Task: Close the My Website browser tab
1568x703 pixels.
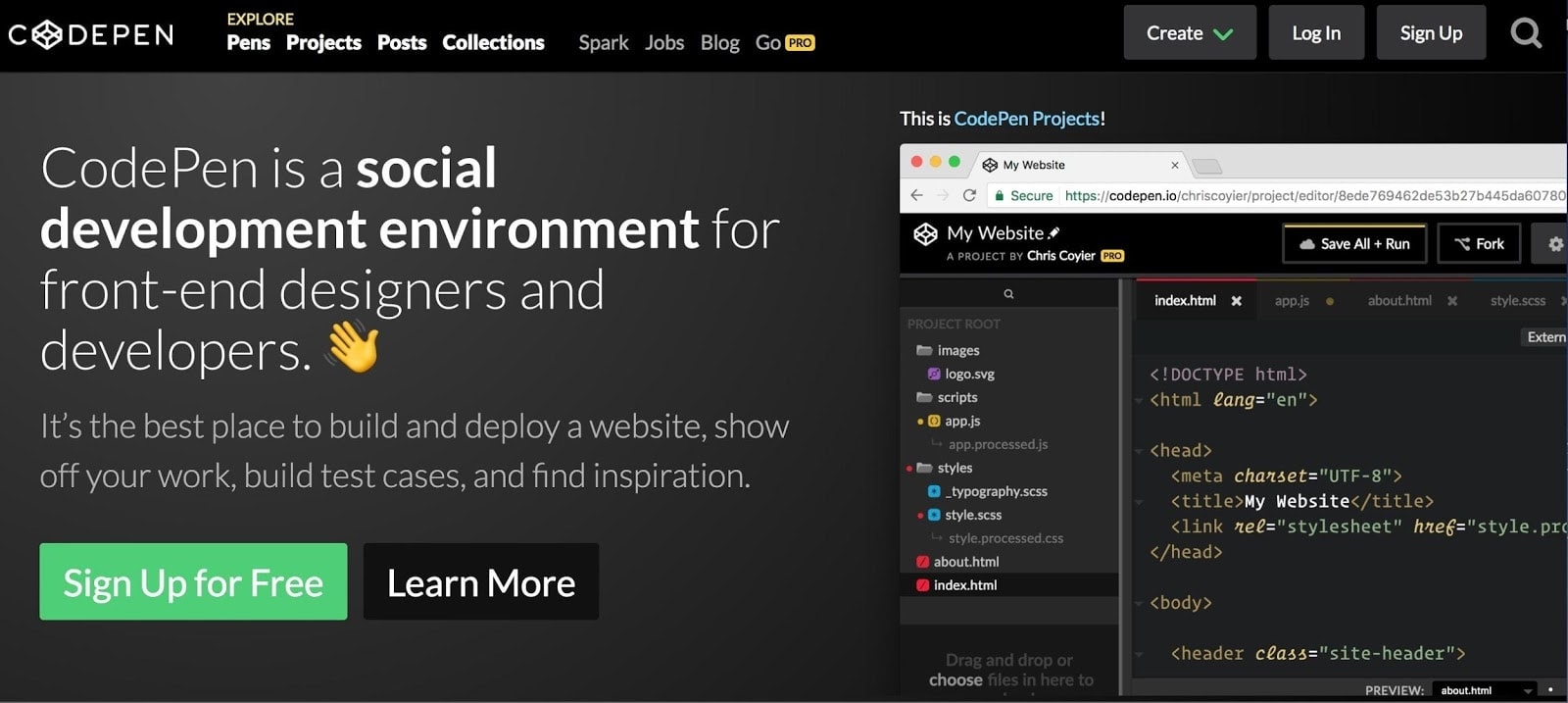Action: [1175, 165]
